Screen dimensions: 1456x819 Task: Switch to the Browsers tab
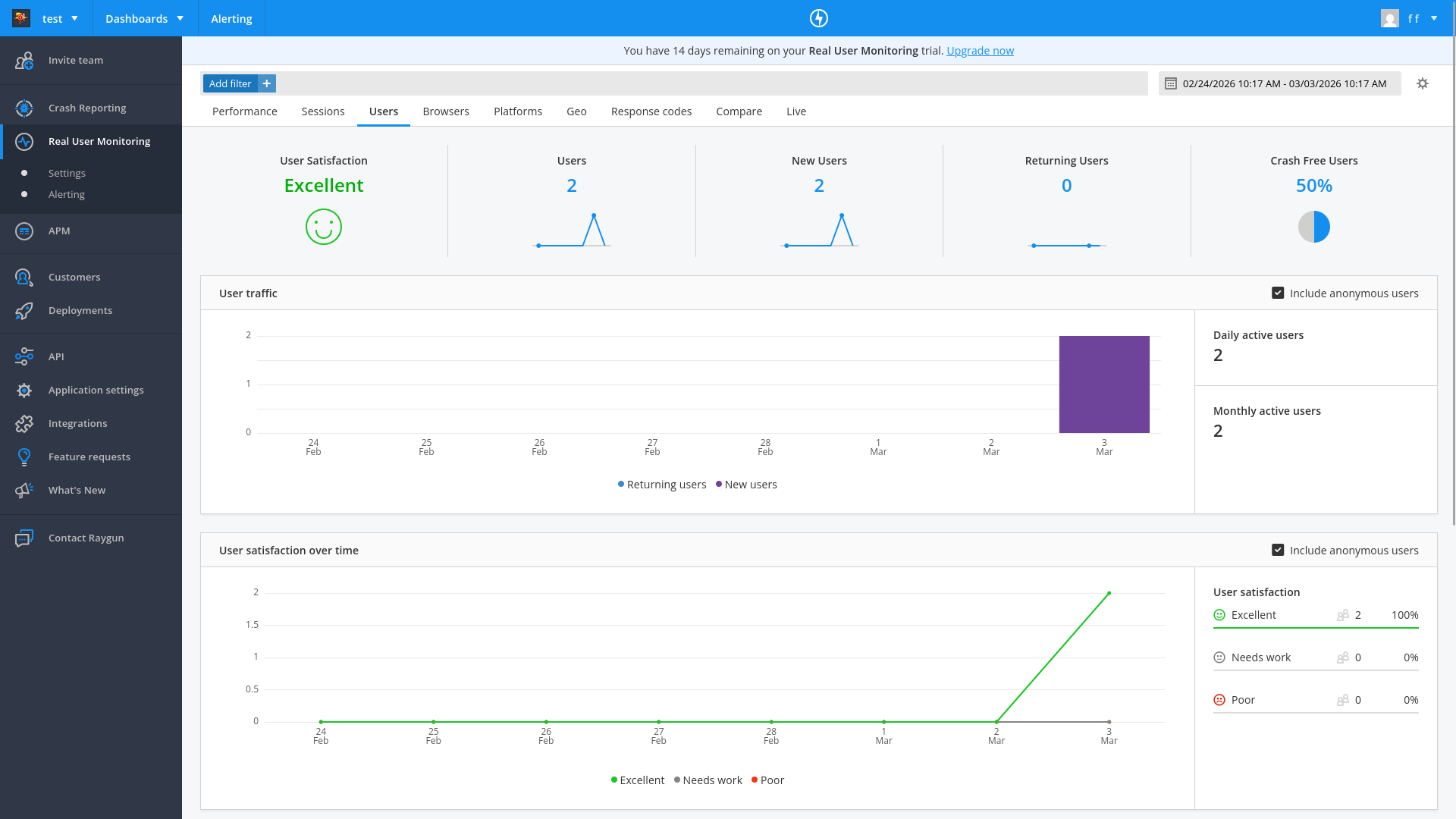click(446, 111)
